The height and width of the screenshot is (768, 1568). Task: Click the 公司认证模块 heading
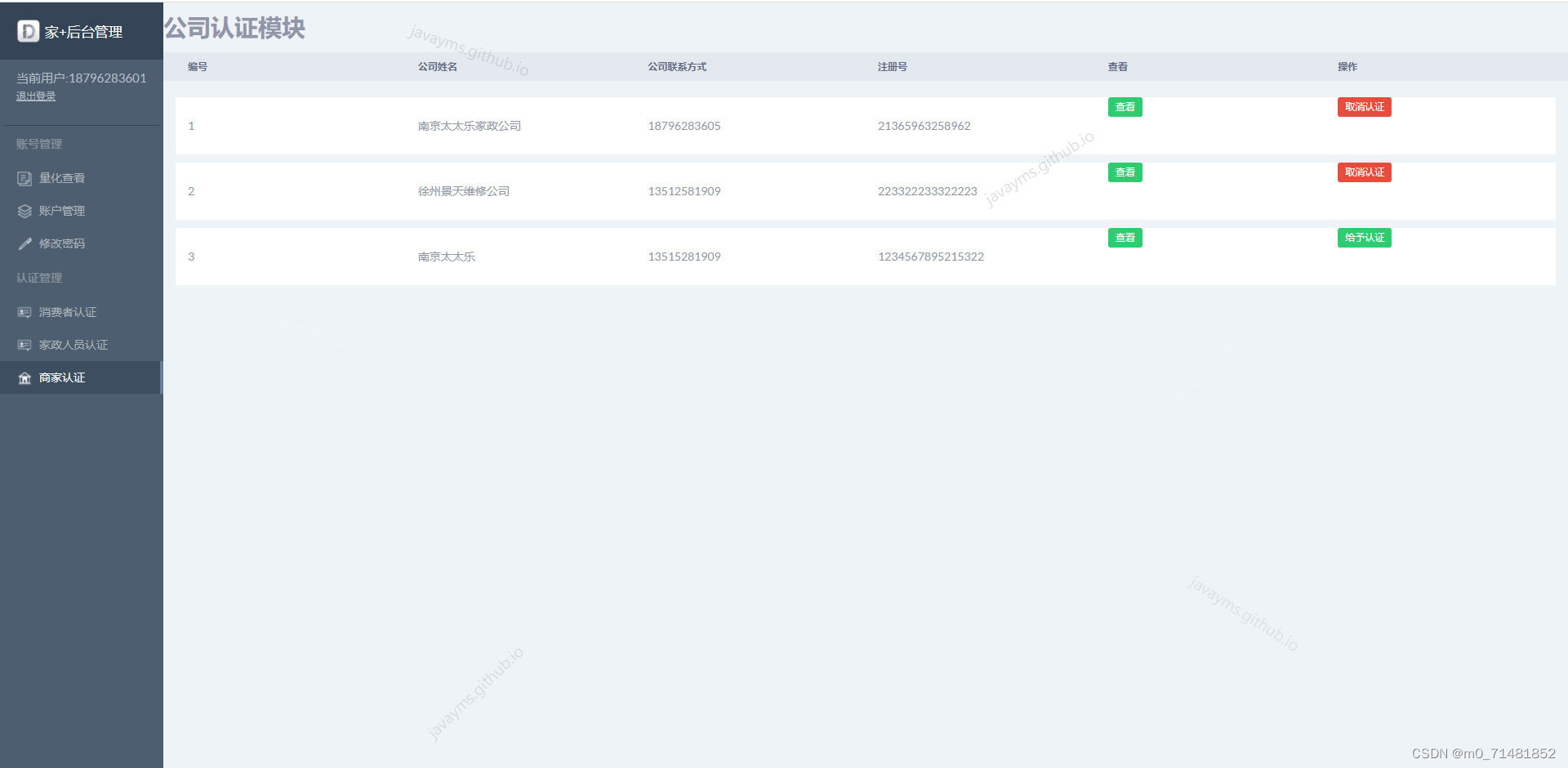[234, 28]
